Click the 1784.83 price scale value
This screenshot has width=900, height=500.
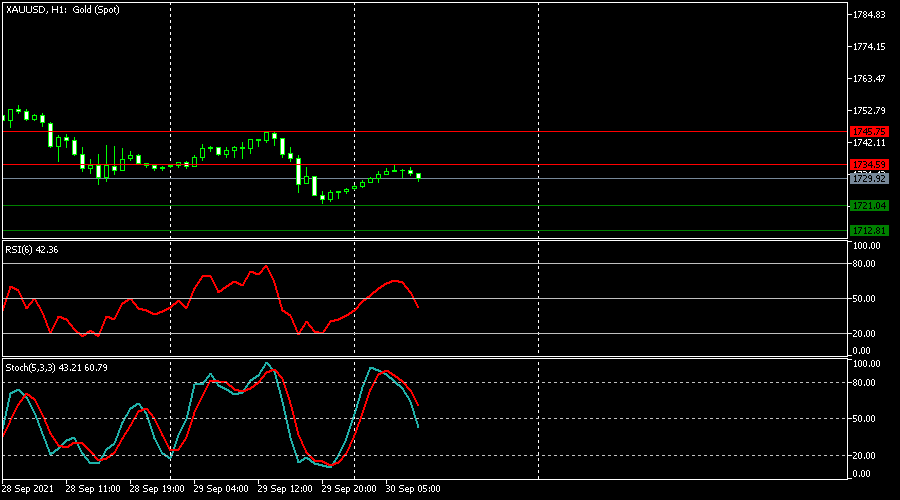pos(869,15)
